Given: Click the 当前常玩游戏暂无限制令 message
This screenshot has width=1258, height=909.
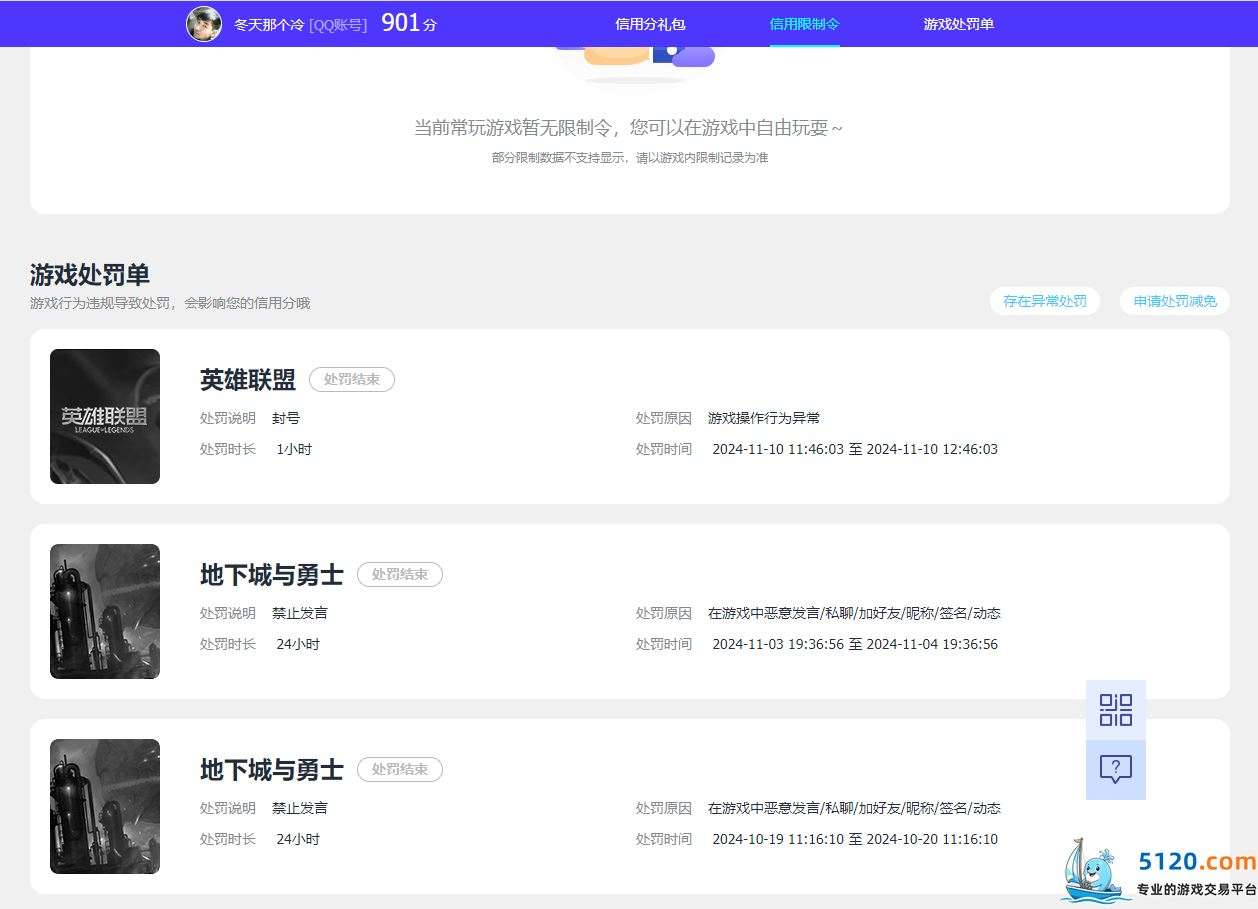Looking at the screenshot, I should (x=629, y=128).
